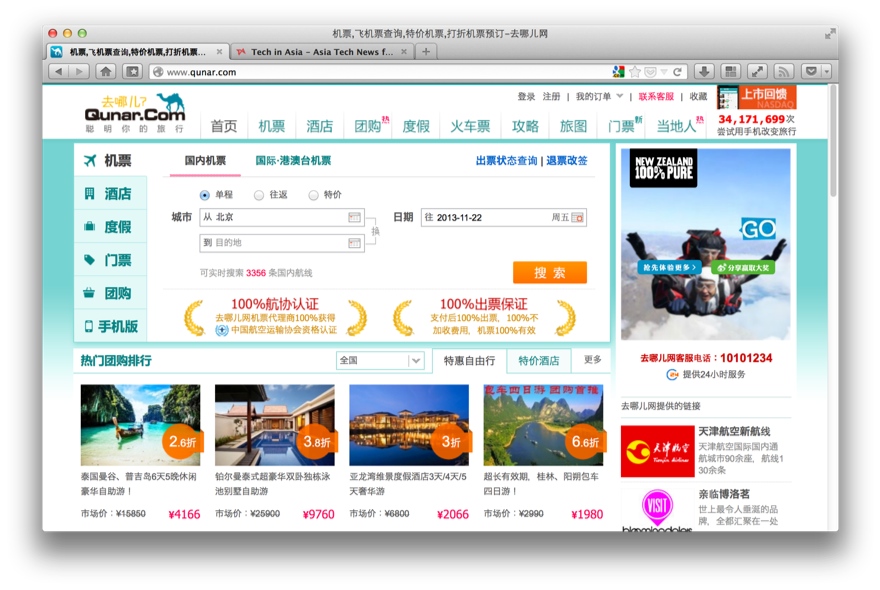Image resolution: width=880 pixels, height=590 pixels.
Task: Switch to the 国际·港澳台机票 tab
Action: 293,161
